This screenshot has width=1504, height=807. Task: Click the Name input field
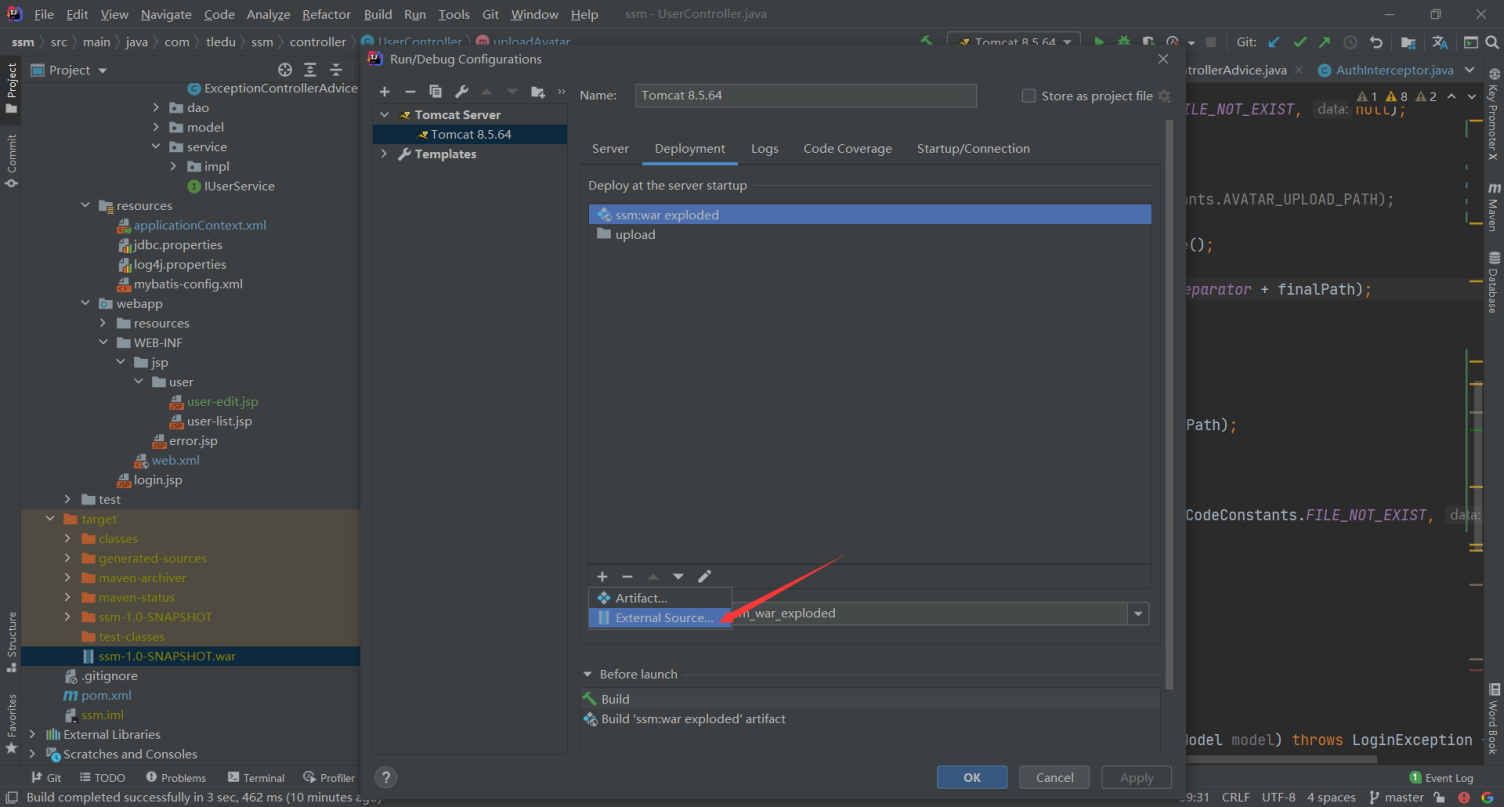click(x=806, y=96)
